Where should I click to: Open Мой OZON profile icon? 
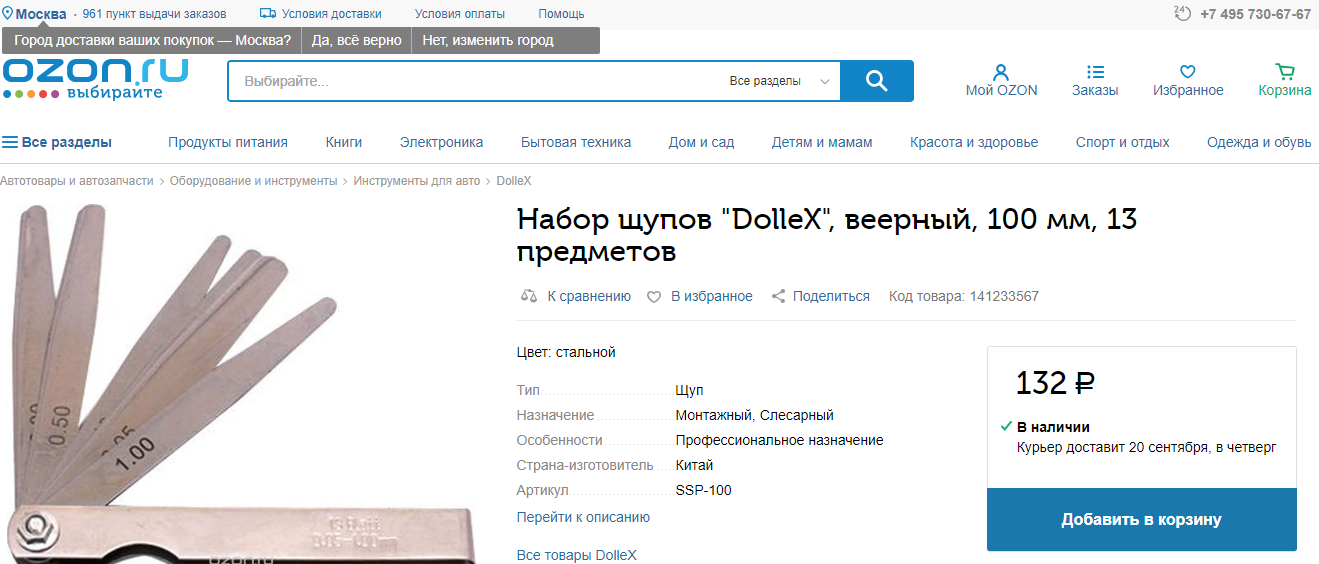click(x=1001, y=72)
